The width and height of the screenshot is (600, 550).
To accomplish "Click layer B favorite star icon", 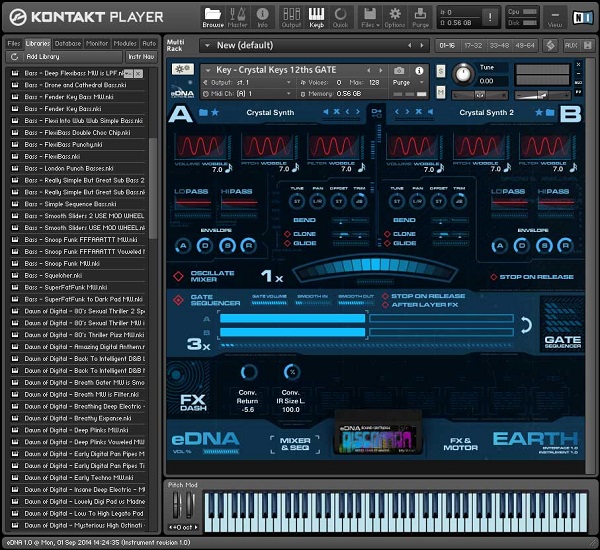I will (x=539, y=112).
